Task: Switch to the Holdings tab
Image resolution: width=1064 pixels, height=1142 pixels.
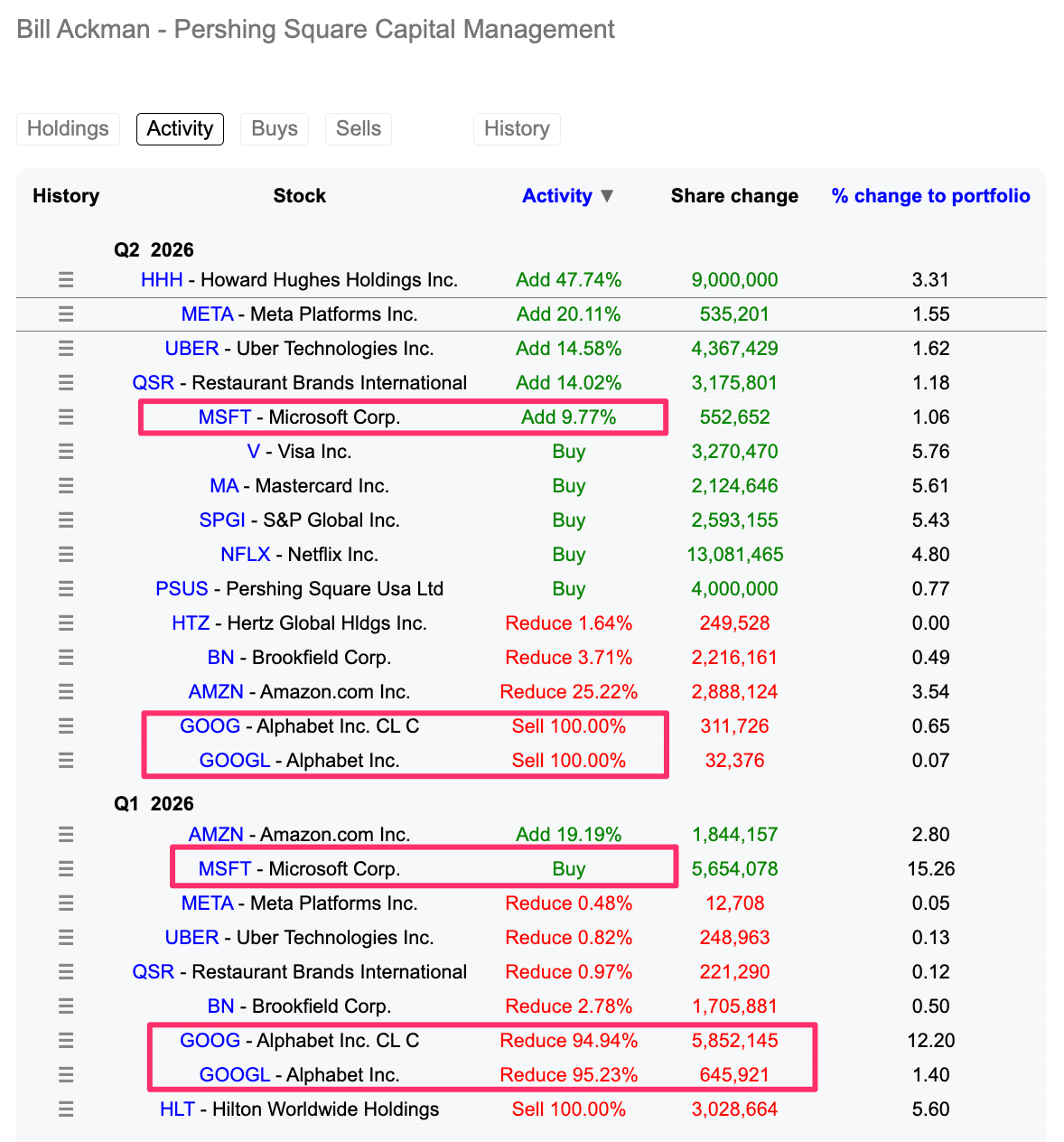Action: pyautogui.click(x=68, y=128)
